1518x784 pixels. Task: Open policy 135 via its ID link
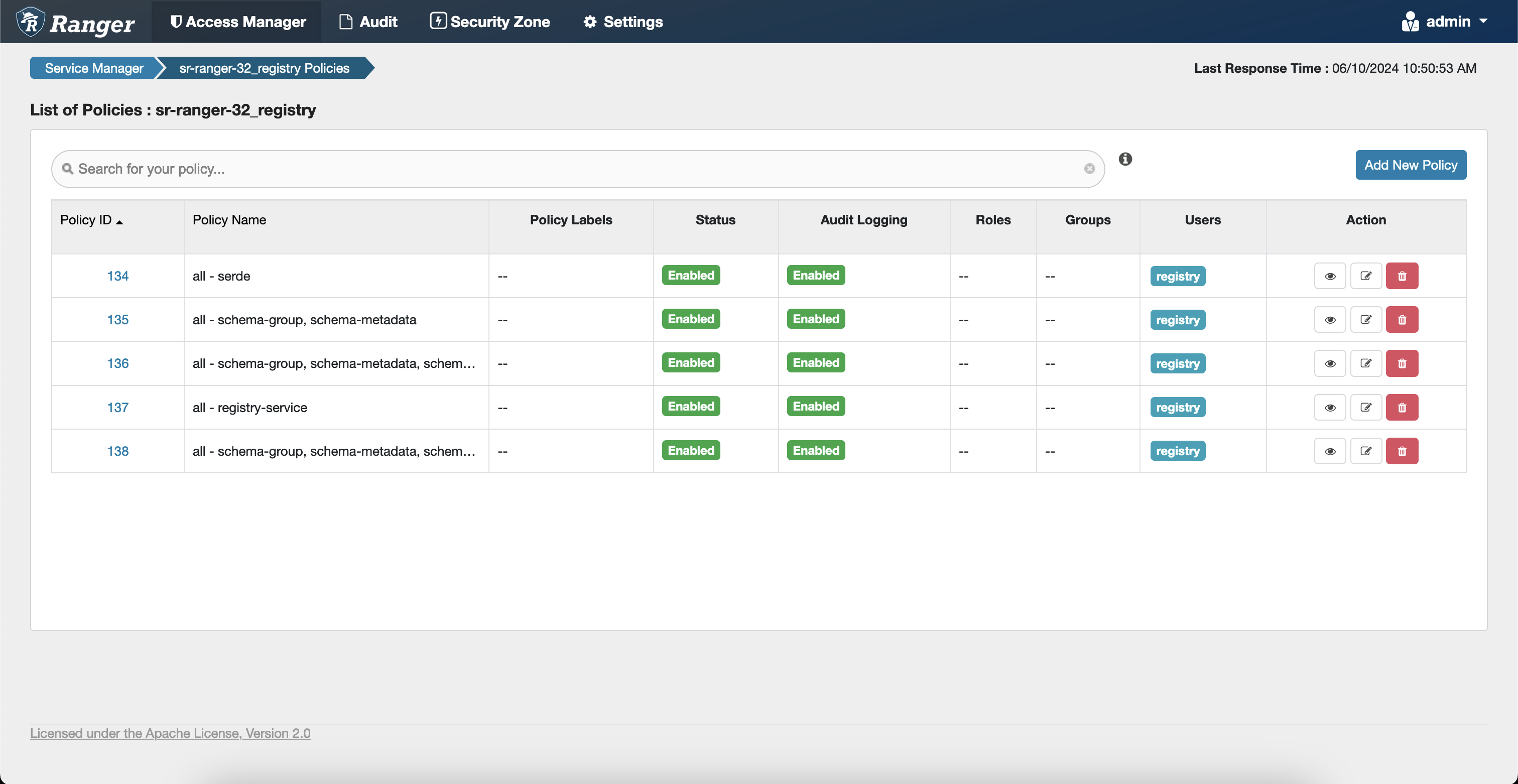point(118,319)
